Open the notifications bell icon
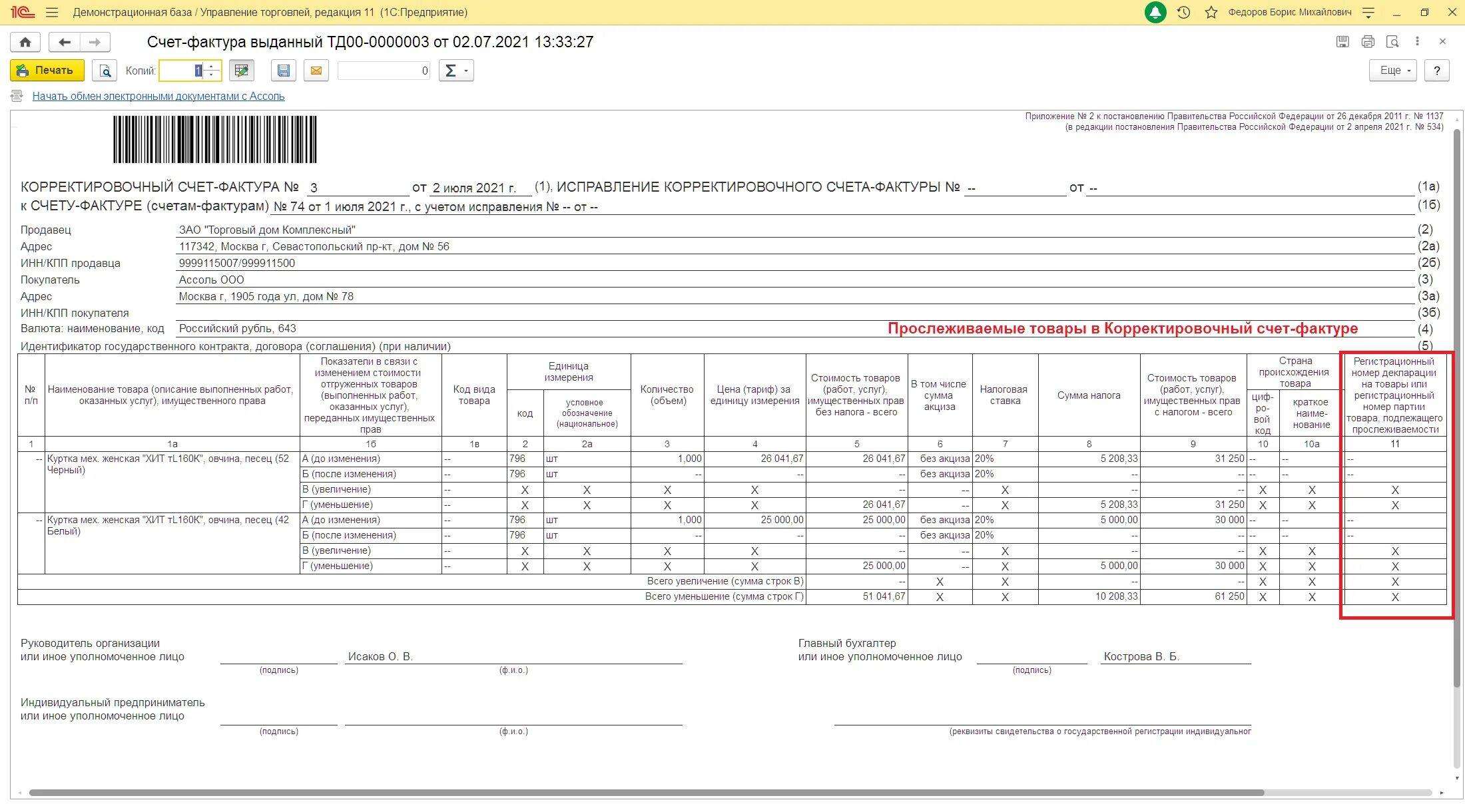This screenshot has height=812, width=1465. [1155, 12]
